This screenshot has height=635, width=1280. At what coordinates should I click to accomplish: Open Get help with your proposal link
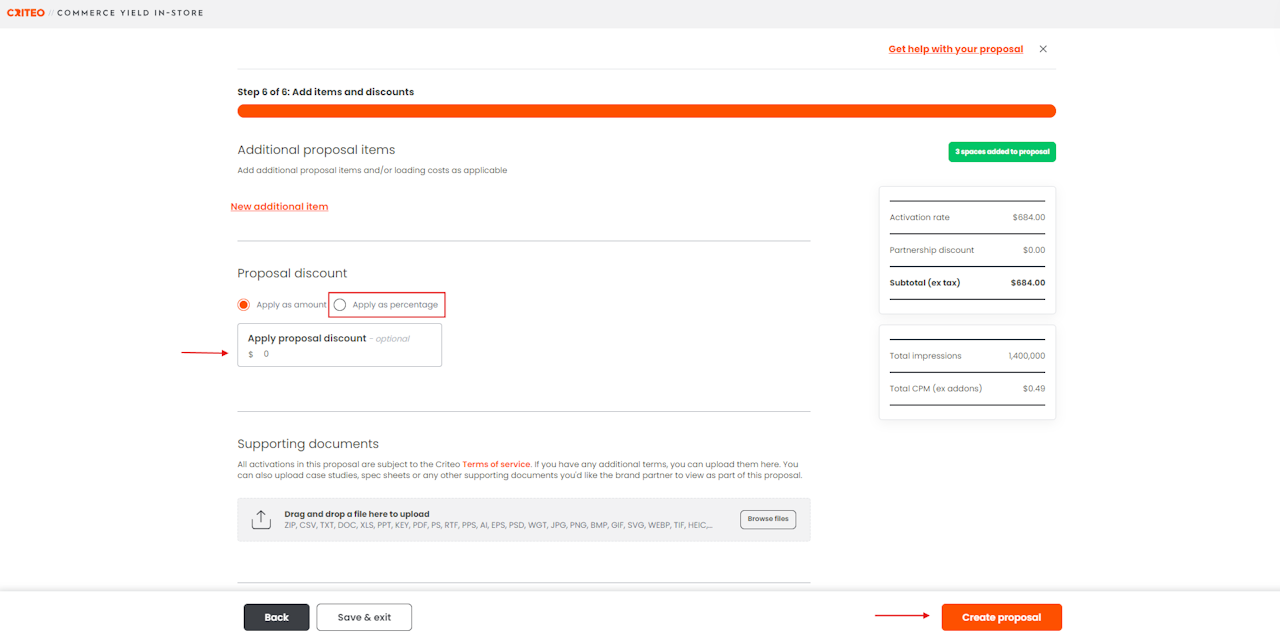pyautogui.click(x=955, y=49)
